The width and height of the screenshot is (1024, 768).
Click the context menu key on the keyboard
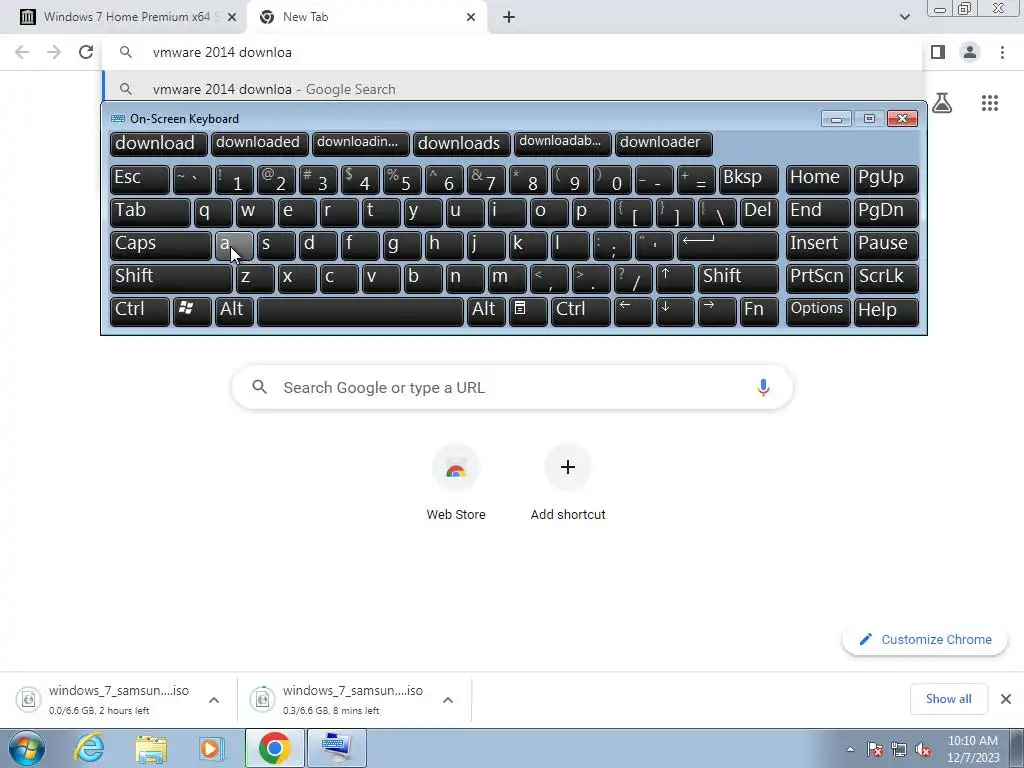click(x=528, y=311)
